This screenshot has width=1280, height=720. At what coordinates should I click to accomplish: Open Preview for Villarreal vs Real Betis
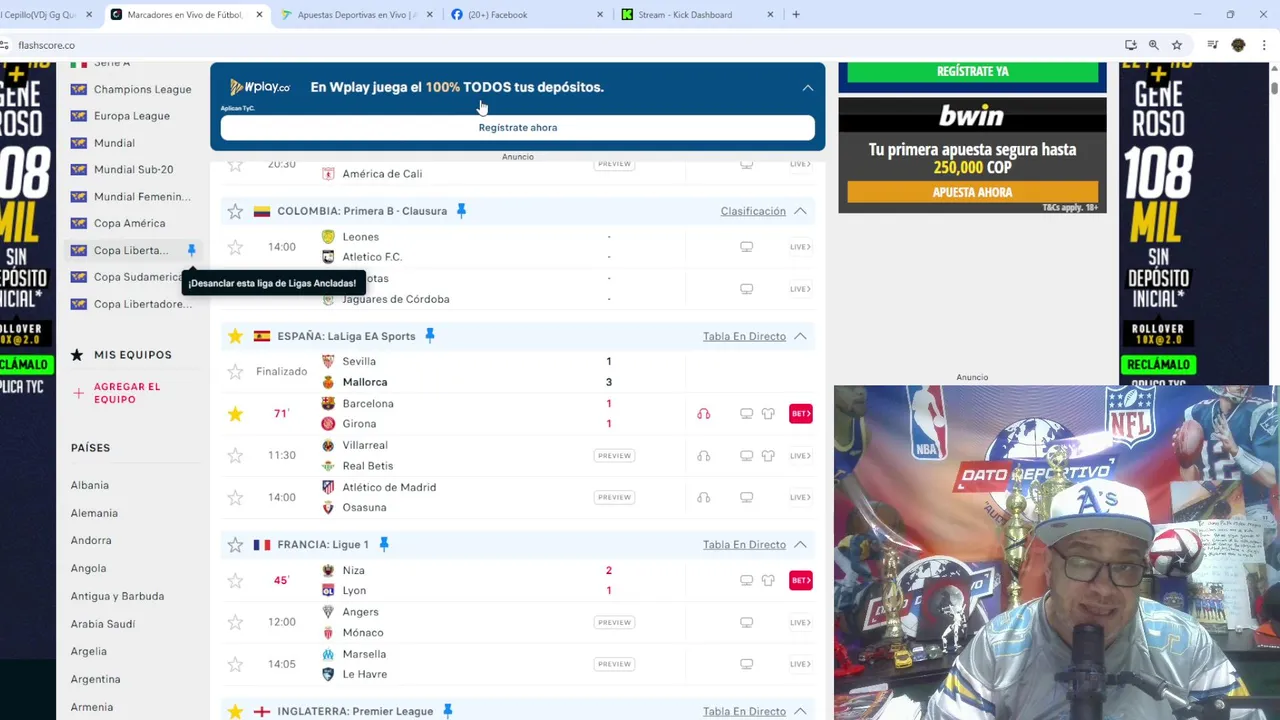pyautogui.click(x=614, y=456)
